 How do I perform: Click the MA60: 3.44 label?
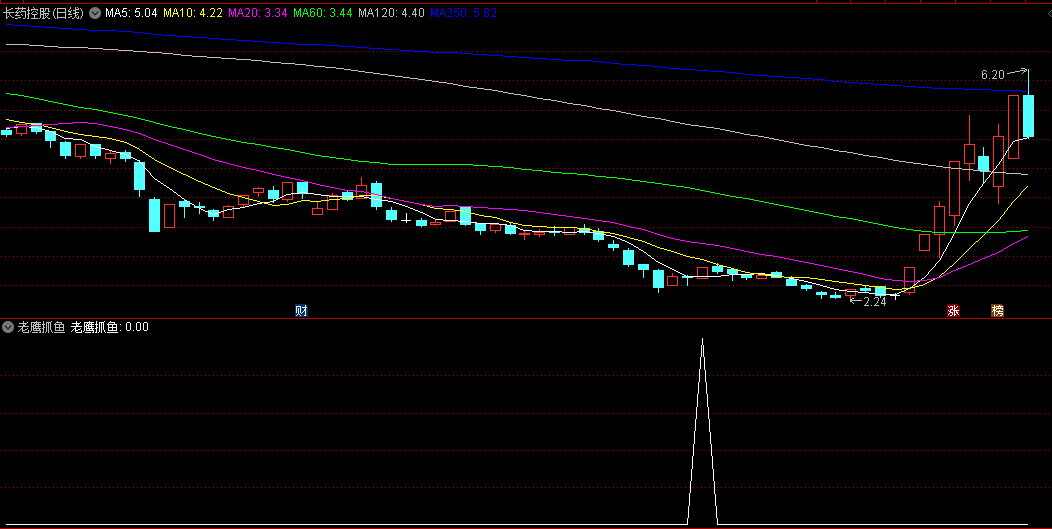323,13
